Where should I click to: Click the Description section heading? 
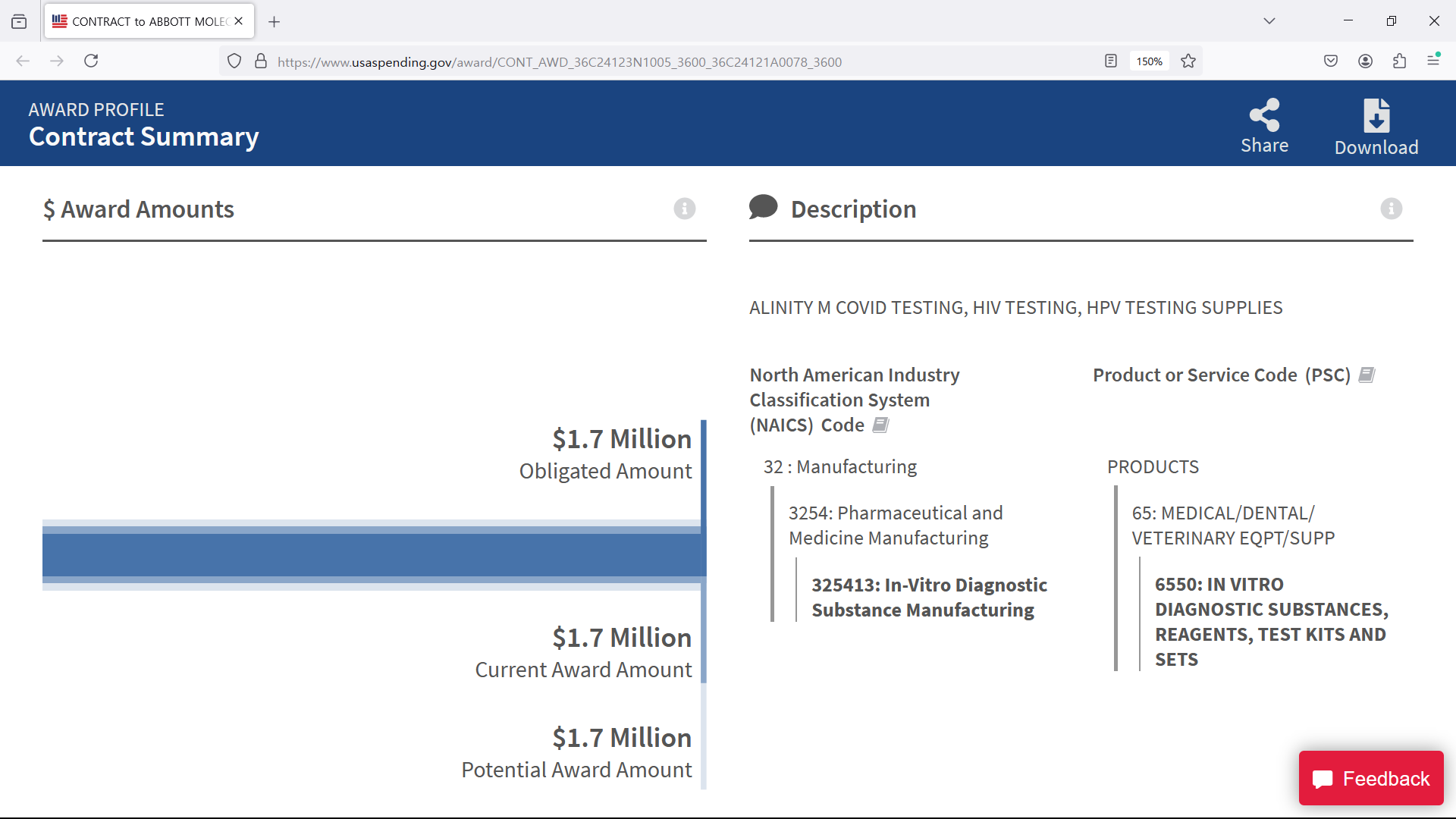coord(853,209)
